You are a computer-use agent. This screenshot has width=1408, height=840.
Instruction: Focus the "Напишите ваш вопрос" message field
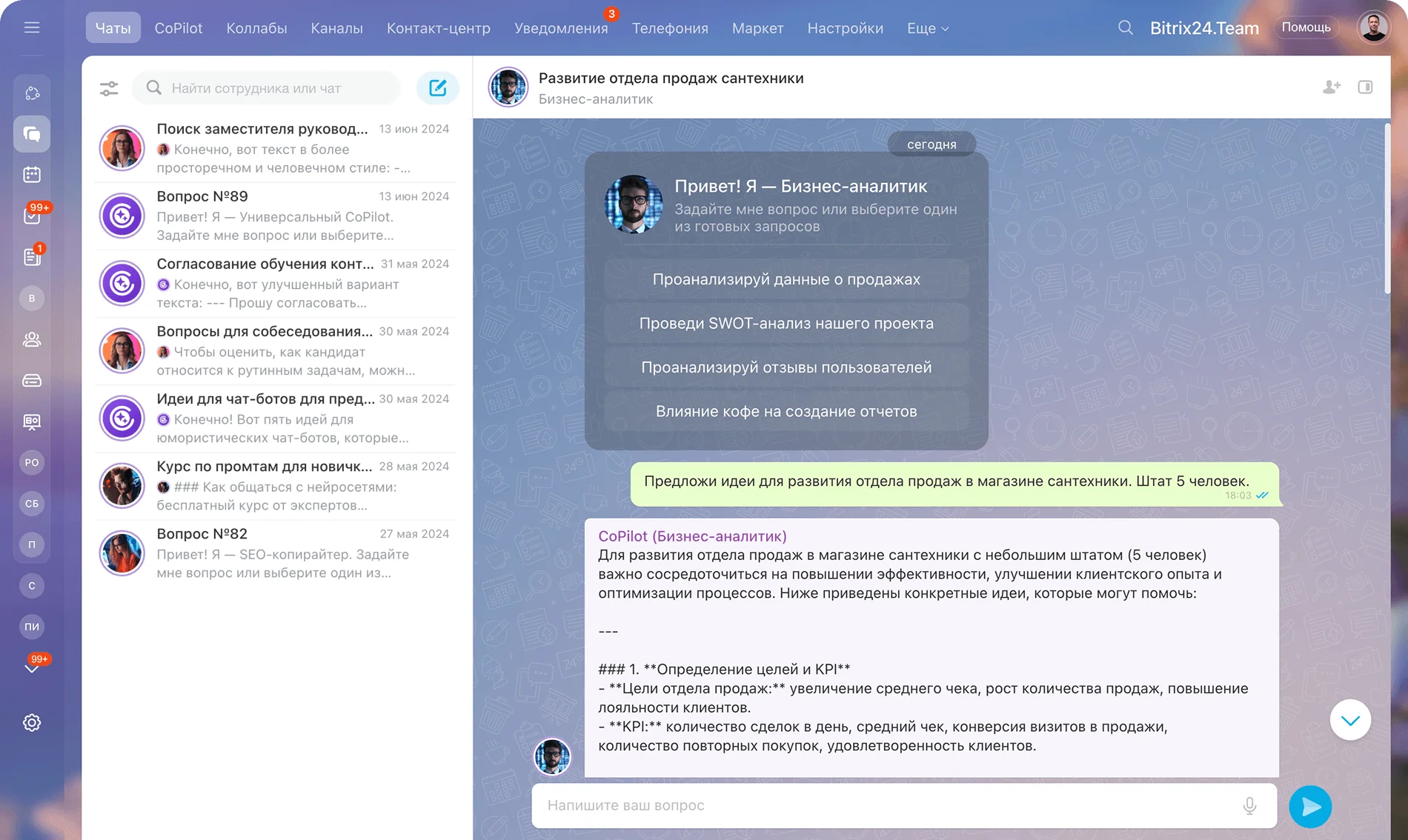(x=889, y=805)
